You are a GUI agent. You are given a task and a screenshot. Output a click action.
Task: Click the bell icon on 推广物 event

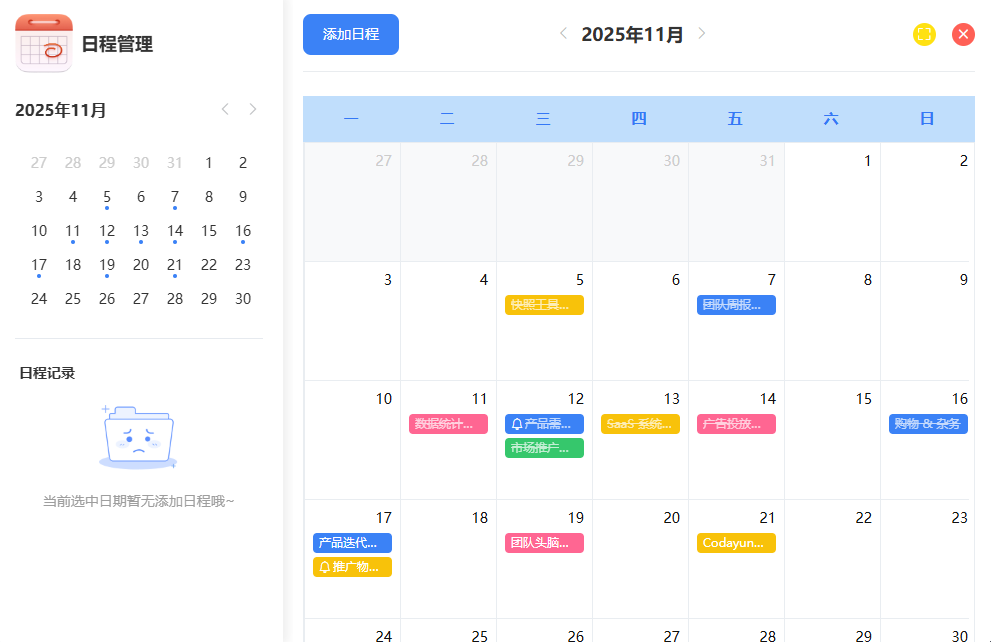point(324,568)
